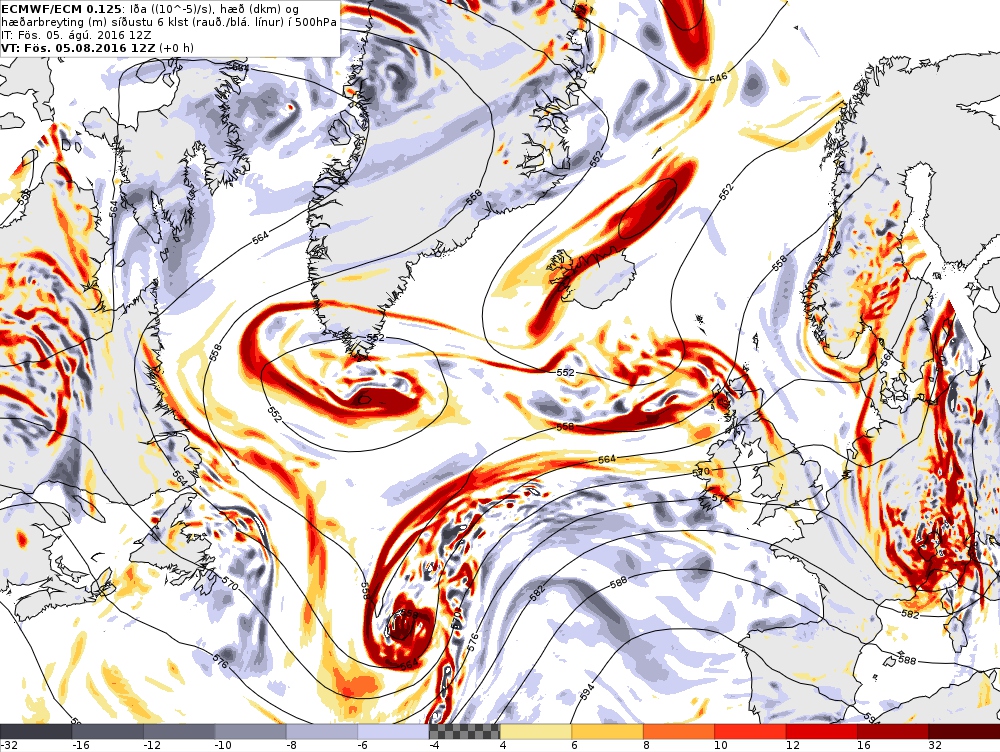Click the '-32' color scale label

(8, 745)
